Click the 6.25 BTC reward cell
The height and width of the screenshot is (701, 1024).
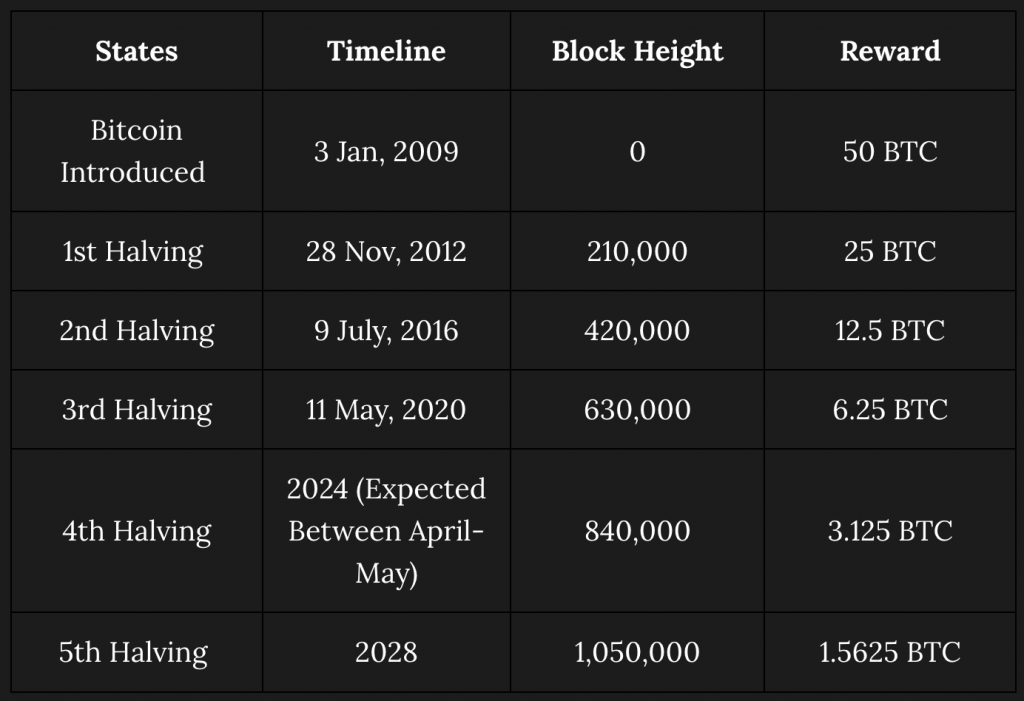point(889,410)
